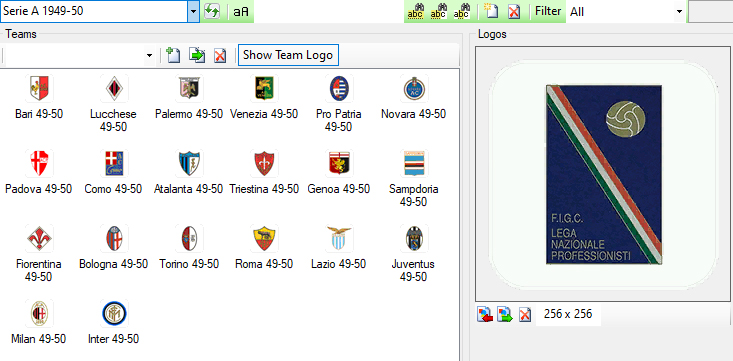Select the Palermo 49-50 team logo
733x361 pixels.
coord(189,88)
